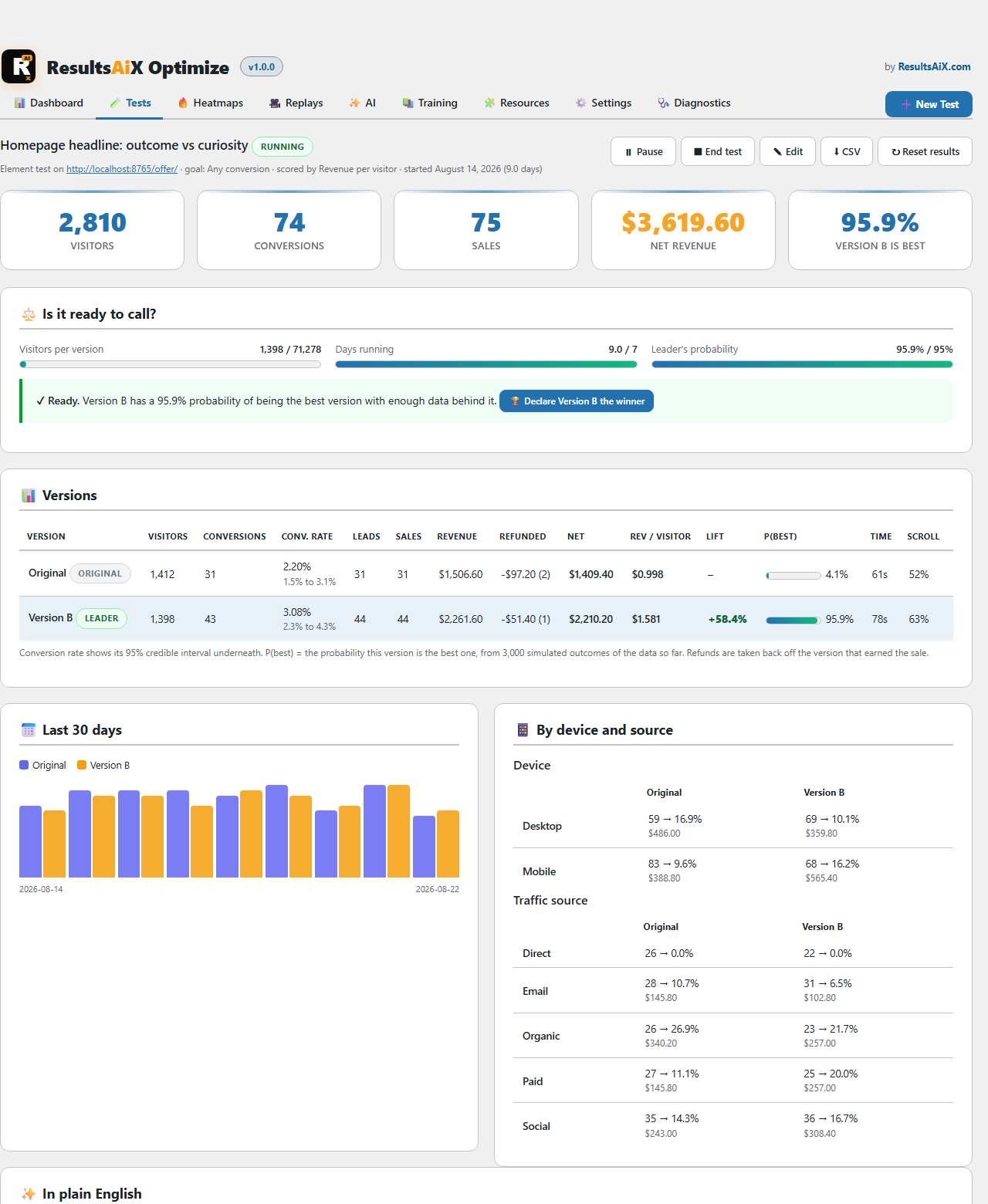Click the Original purple legend swatch
Viewport: 988px width, 1204px height.
24,765
